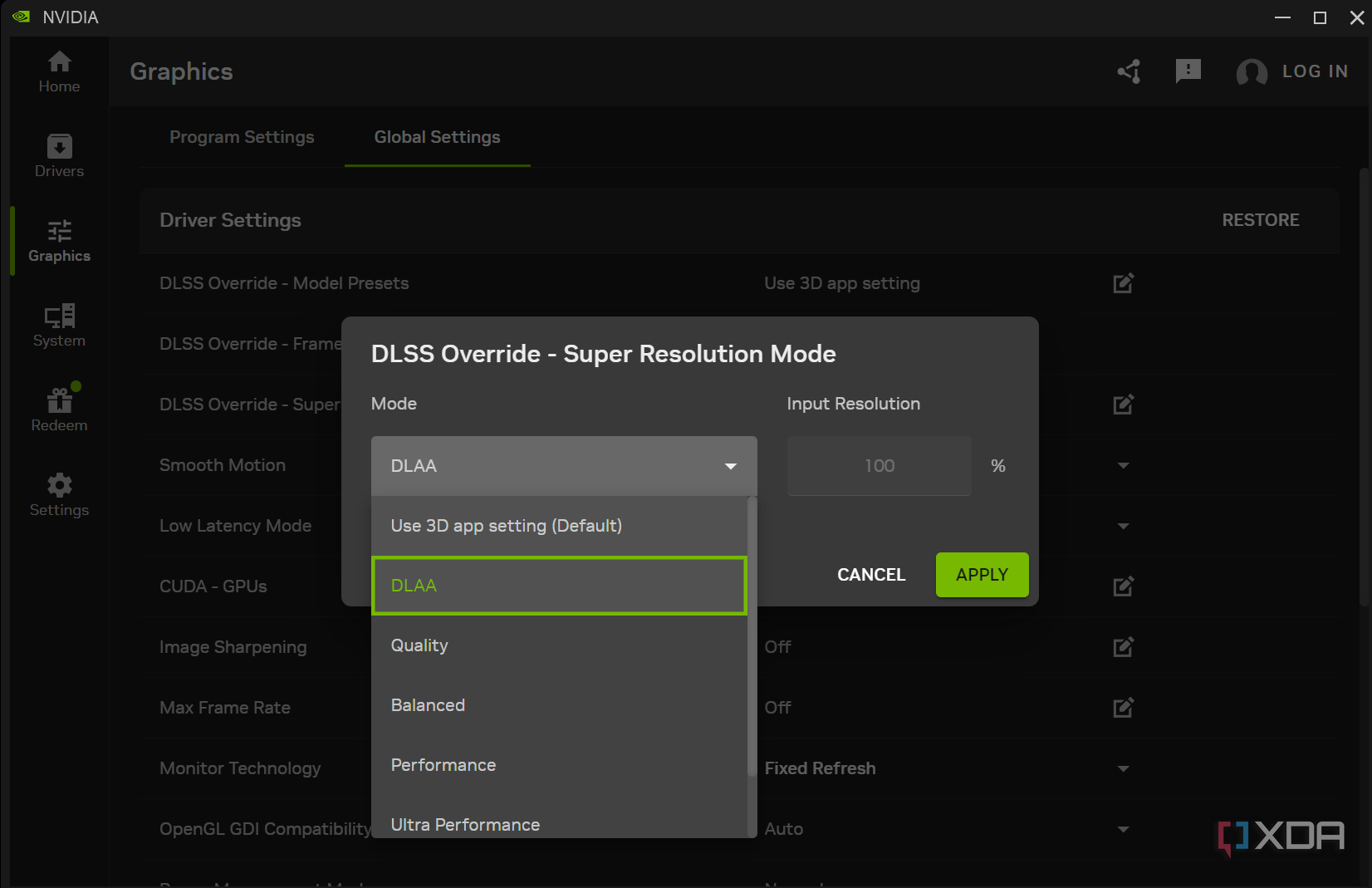Click the CANCEL button
The image size is (1372, 888).
click(x=871, y=575)
